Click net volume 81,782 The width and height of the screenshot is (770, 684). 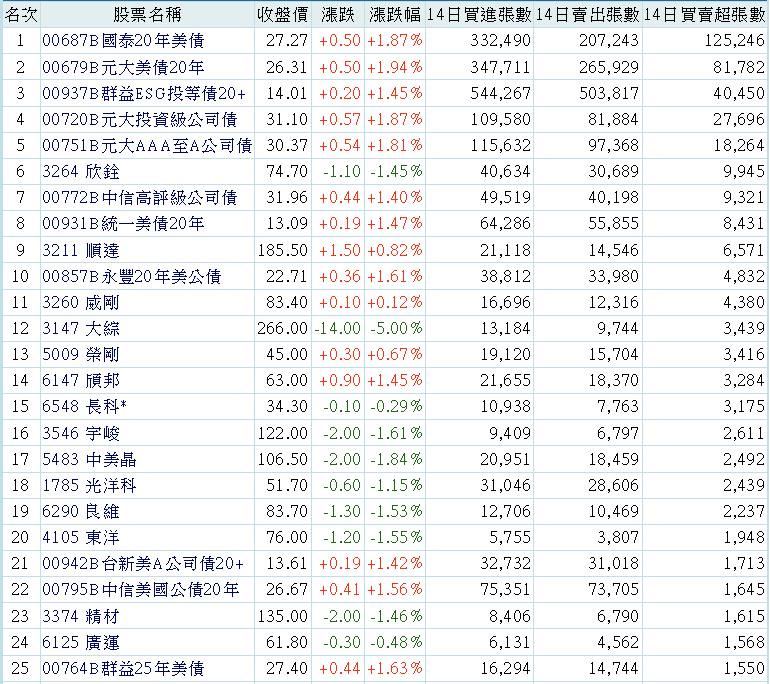(x=739, y=67)
